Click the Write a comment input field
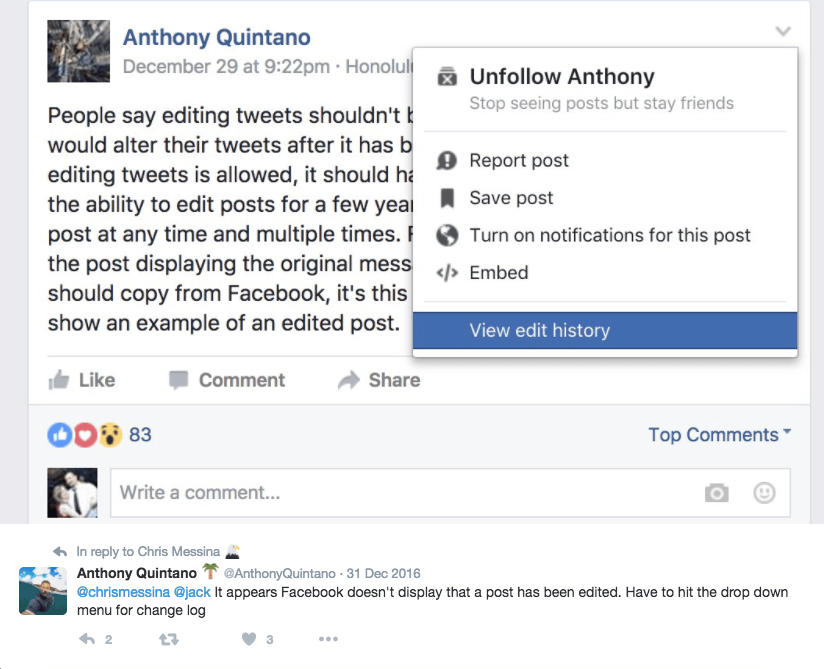 400,493
